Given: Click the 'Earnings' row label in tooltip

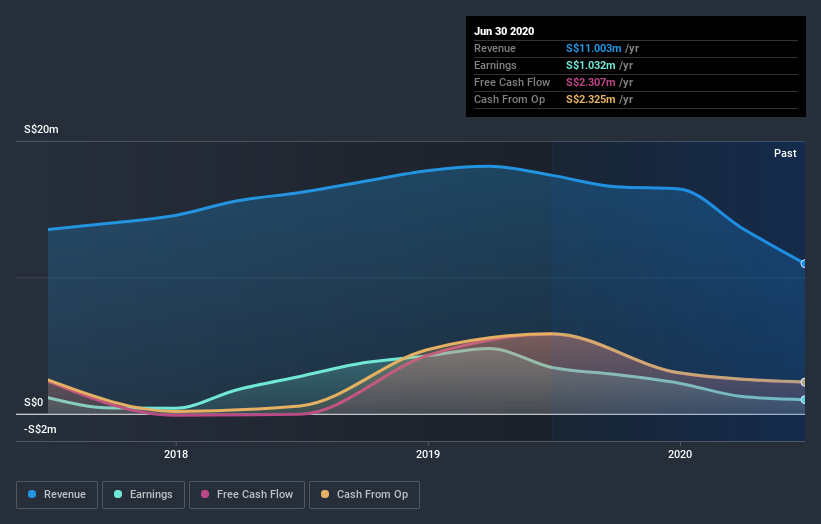Looking at the screenshot, I should 495,65.
